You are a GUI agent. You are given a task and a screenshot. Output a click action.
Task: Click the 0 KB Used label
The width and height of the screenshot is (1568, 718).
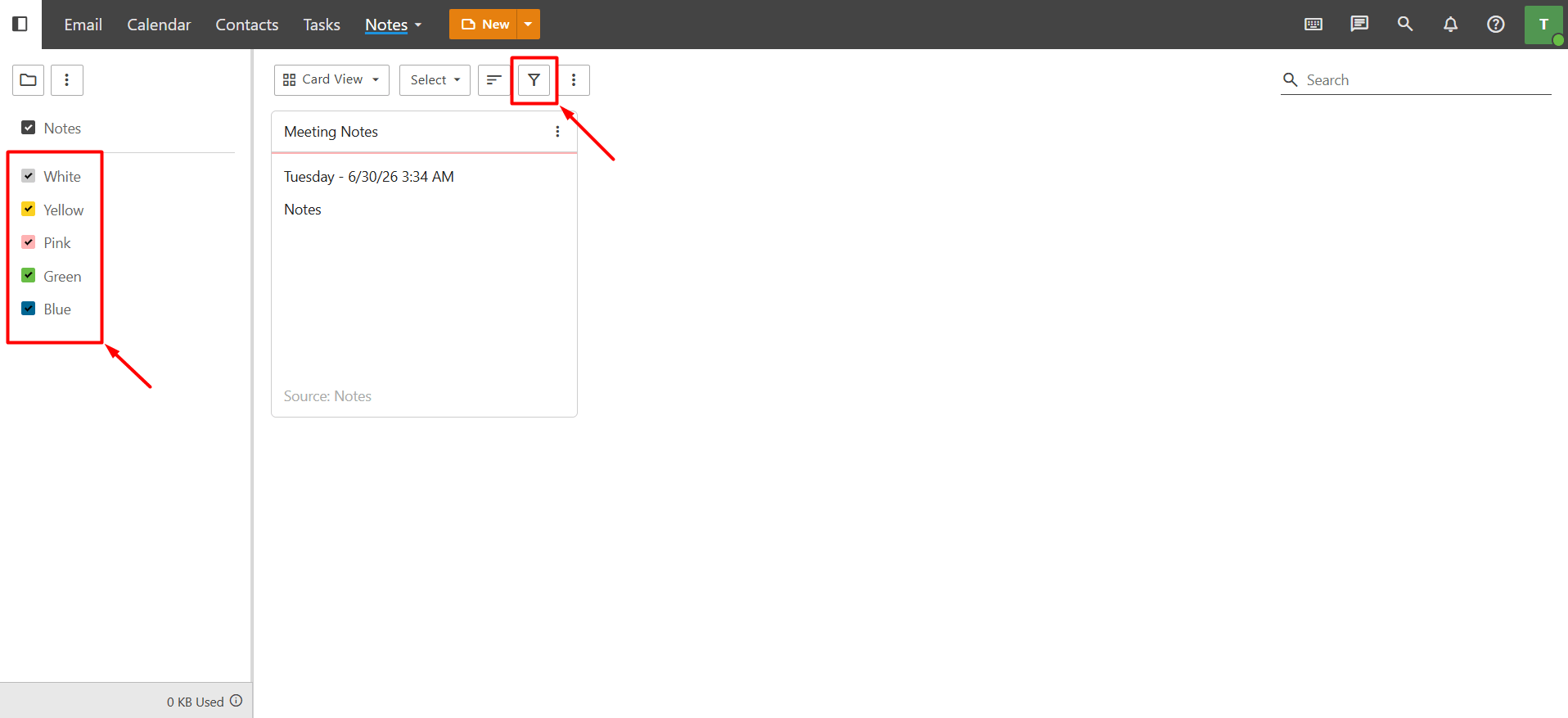[x=196, y=702]
